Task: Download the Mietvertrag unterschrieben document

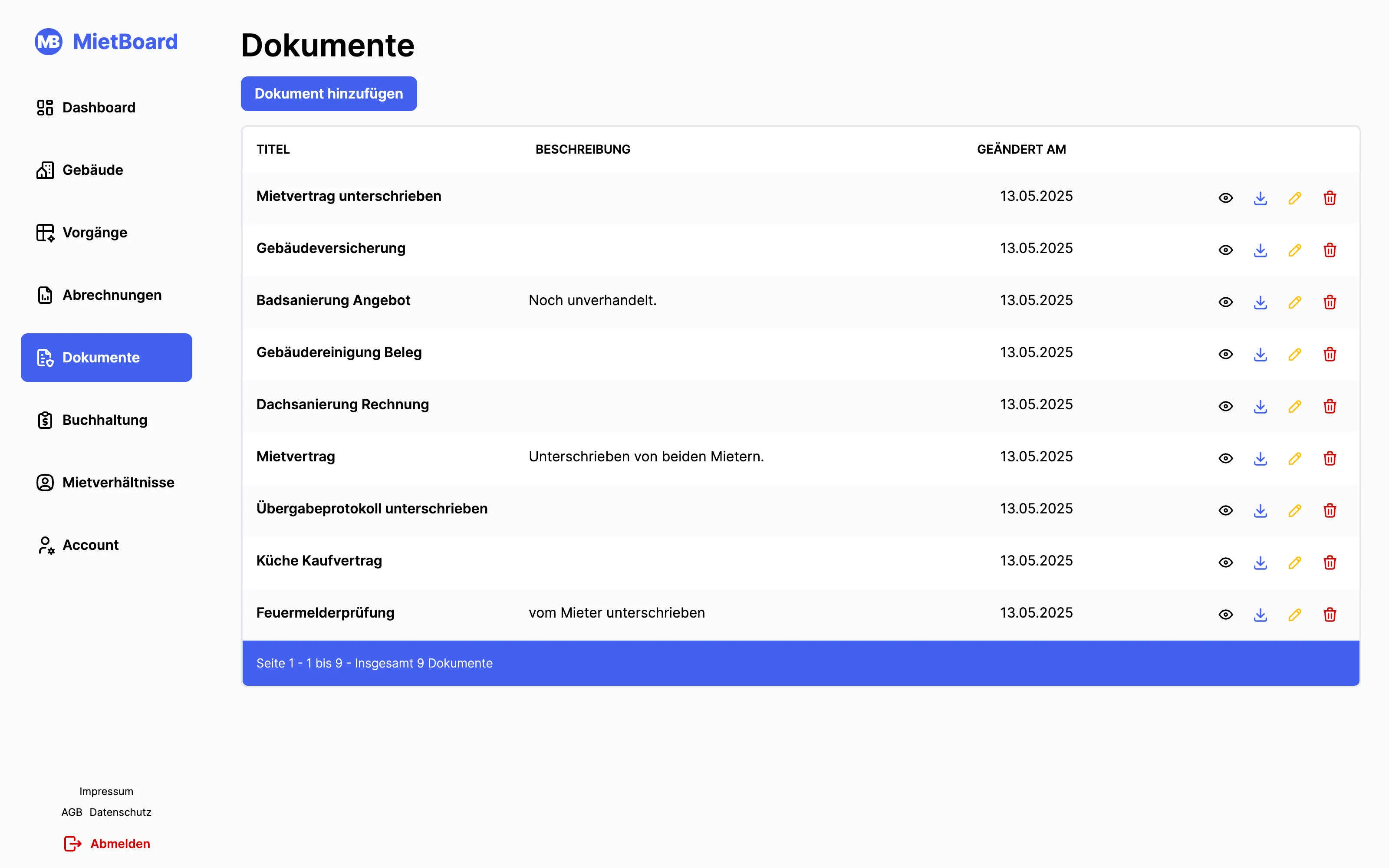Action: [1260, 198]
